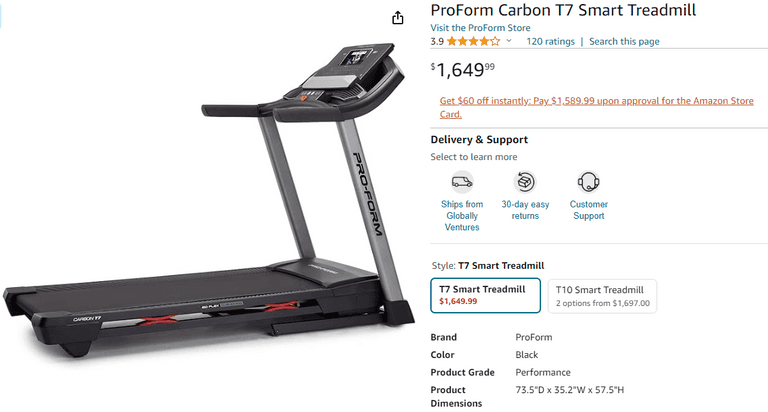Click the 30-day returns box icon
This screenshot has width=768, height=412.
(x=525, y=182)
